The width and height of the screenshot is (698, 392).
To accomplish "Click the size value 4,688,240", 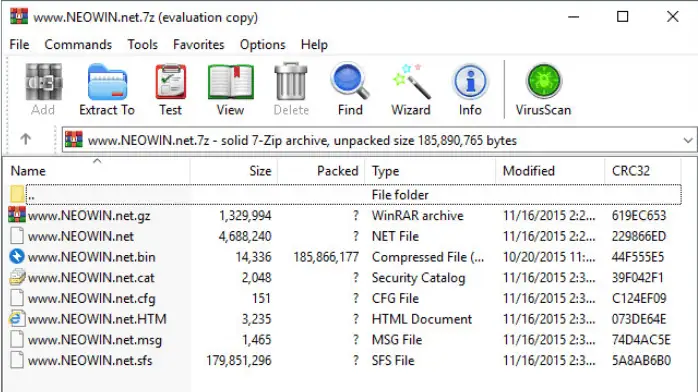I will pos(245,236).
